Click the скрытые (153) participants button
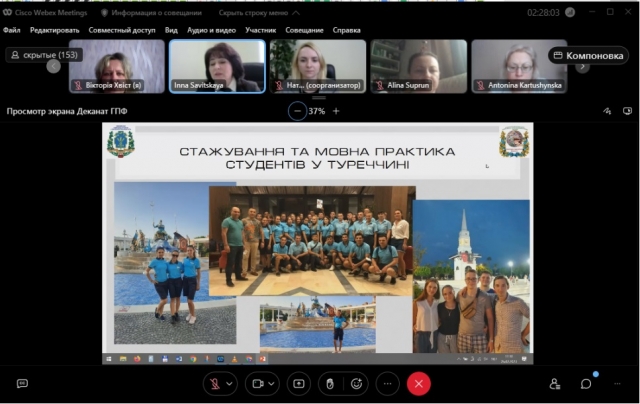Viewport: 640px width, 404px height. [x=44, y=55]
